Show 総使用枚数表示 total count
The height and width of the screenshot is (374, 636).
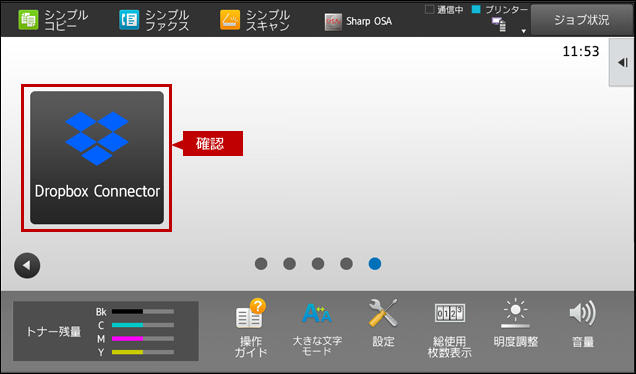pyautogui.click(x=449, y=329)
